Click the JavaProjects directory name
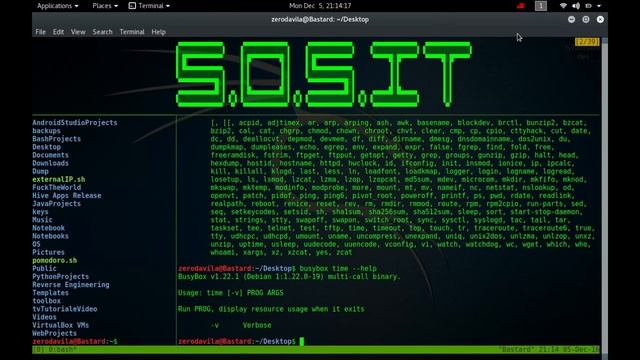The image size is (640, 360). (57, 204)
